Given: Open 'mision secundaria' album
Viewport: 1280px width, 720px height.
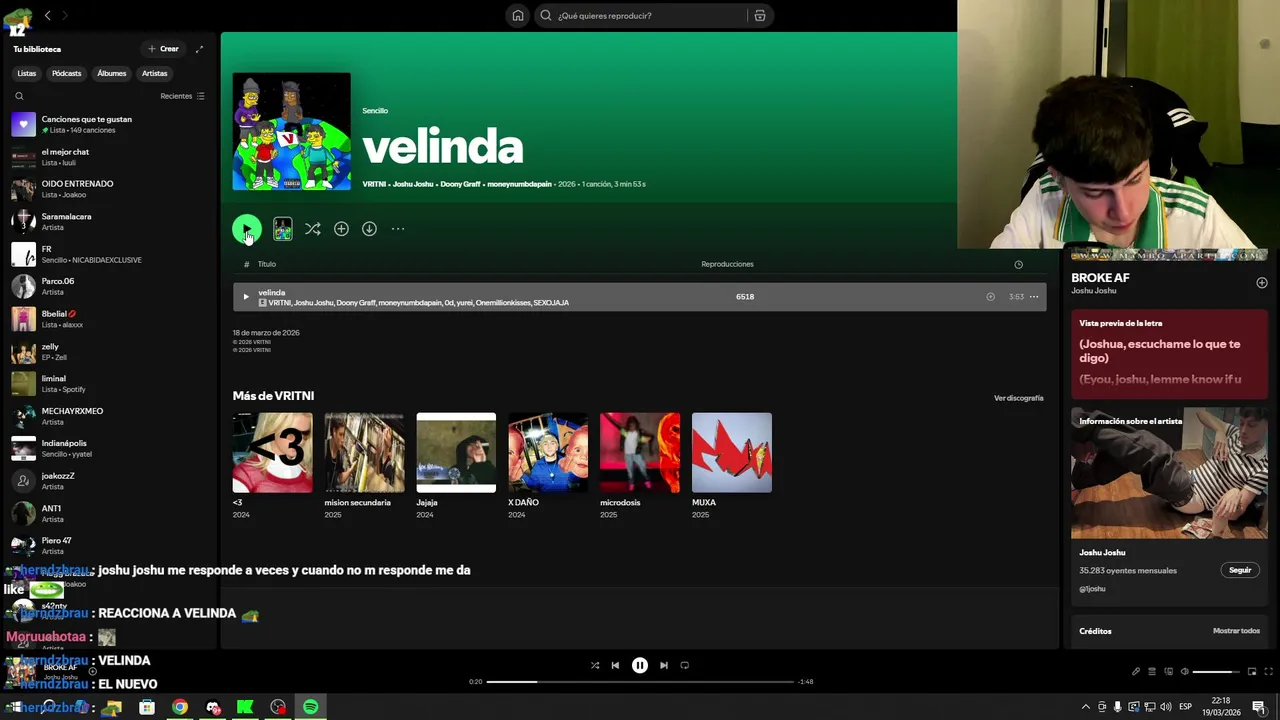Looking at the screenshot, I should pos(364,453).
